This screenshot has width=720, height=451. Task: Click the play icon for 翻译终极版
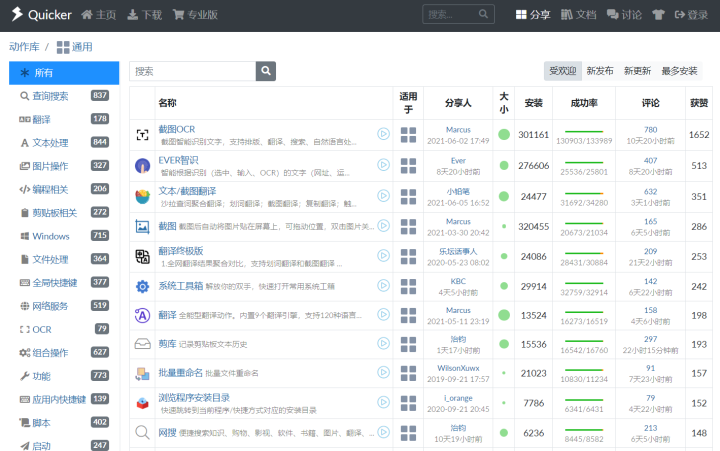383,255
